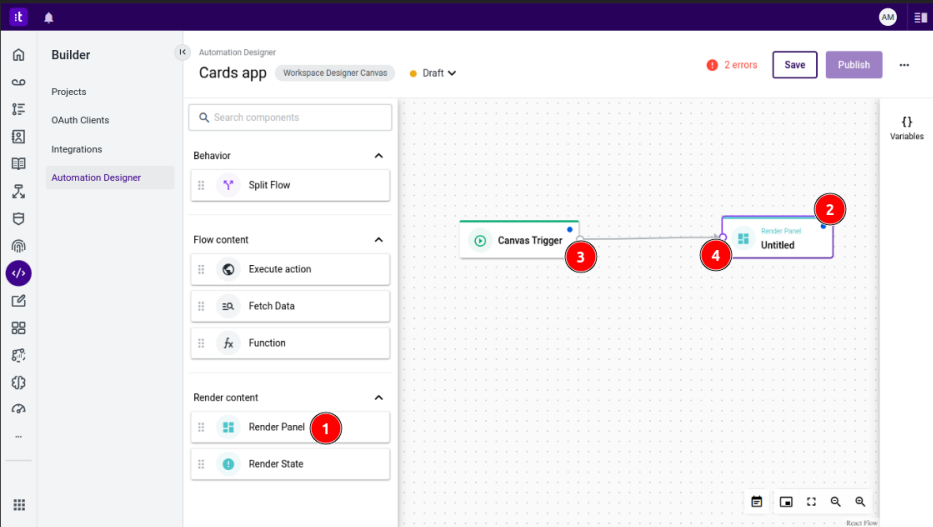Open OAuth Clients in Builder menu

80,120
